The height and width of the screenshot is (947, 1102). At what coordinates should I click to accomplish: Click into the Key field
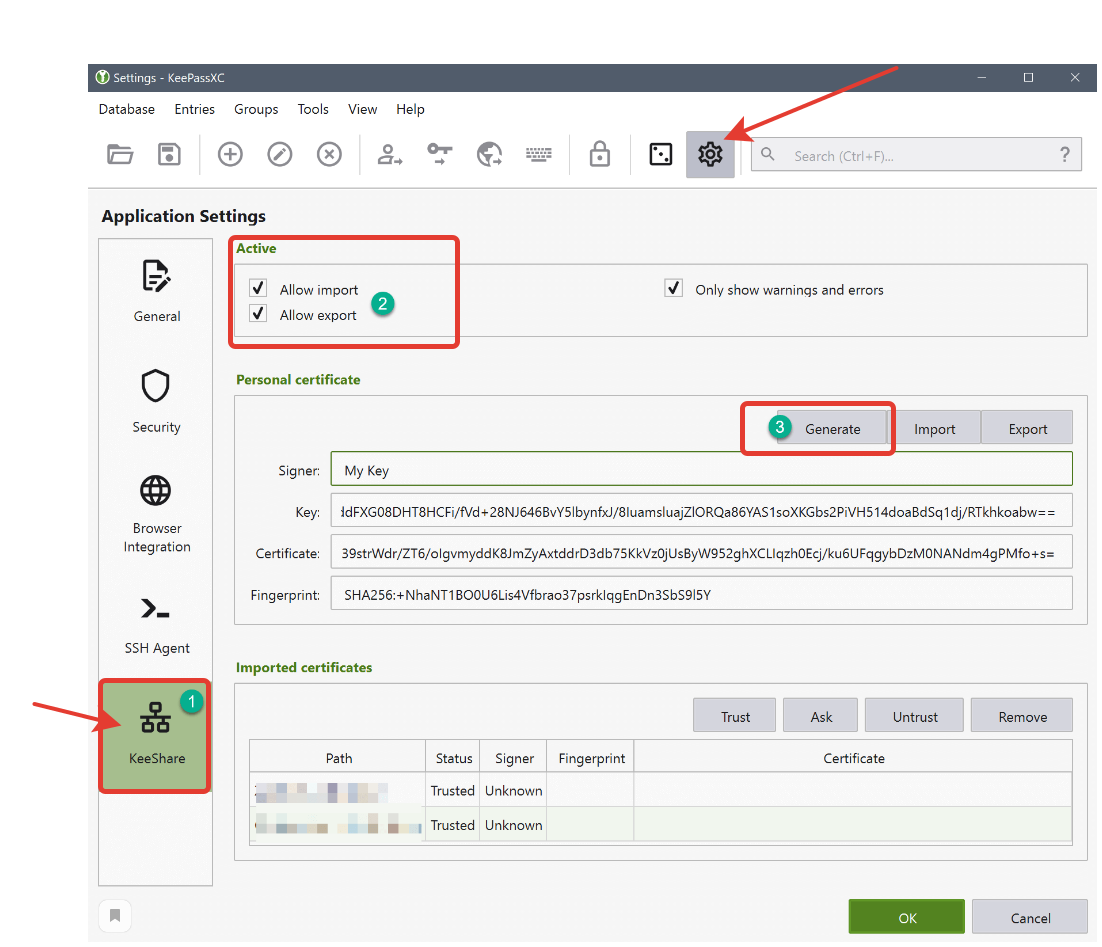701,511
